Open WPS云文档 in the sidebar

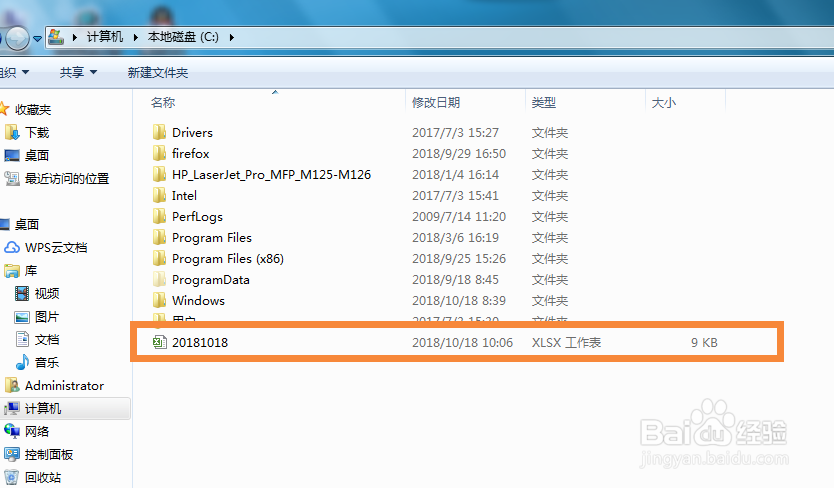56,247
